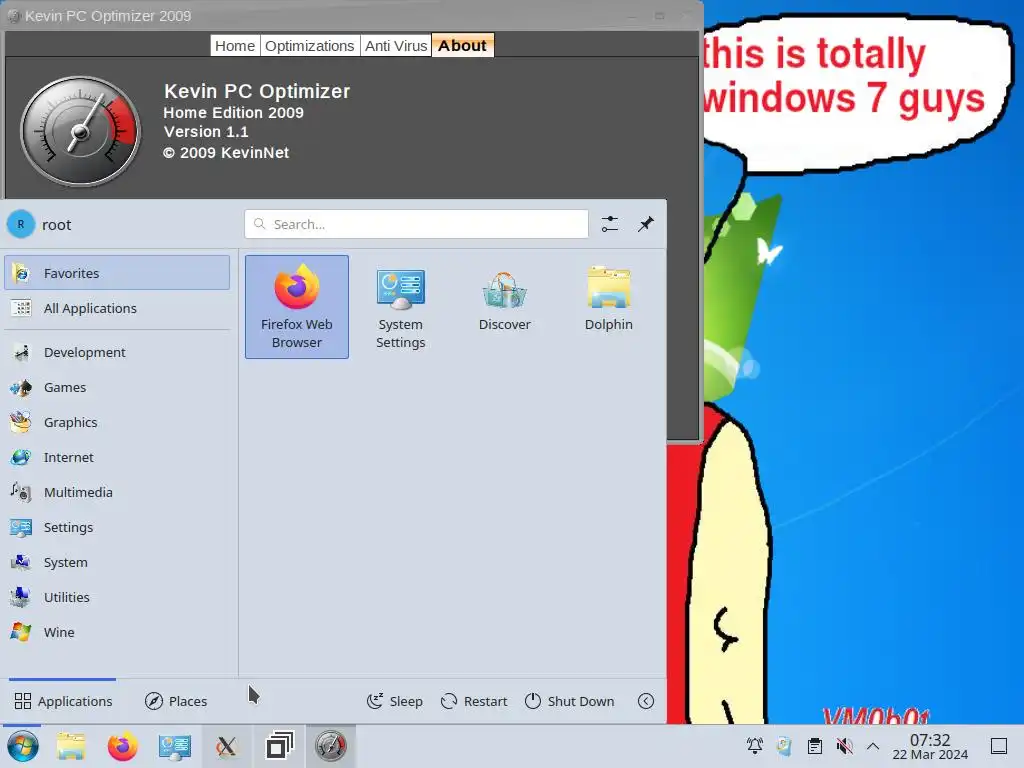1024x768 pixels.
Task: Open the Internet category
Action: pyautogui.click(x=117, y=457)
